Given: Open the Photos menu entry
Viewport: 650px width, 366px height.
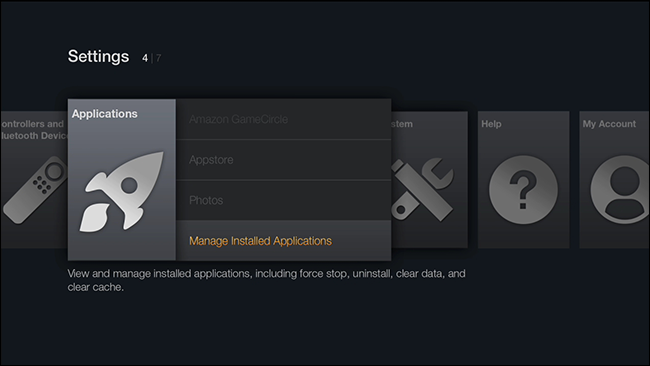Looking at the screenshot, I should [x=284, y=201].
